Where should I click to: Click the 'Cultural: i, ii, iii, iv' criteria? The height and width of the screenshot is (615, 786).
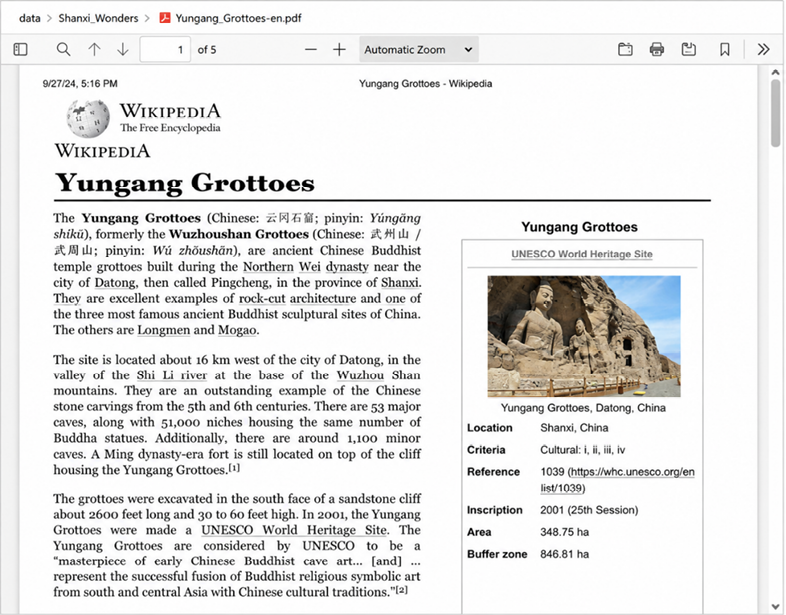coord(582,450)
